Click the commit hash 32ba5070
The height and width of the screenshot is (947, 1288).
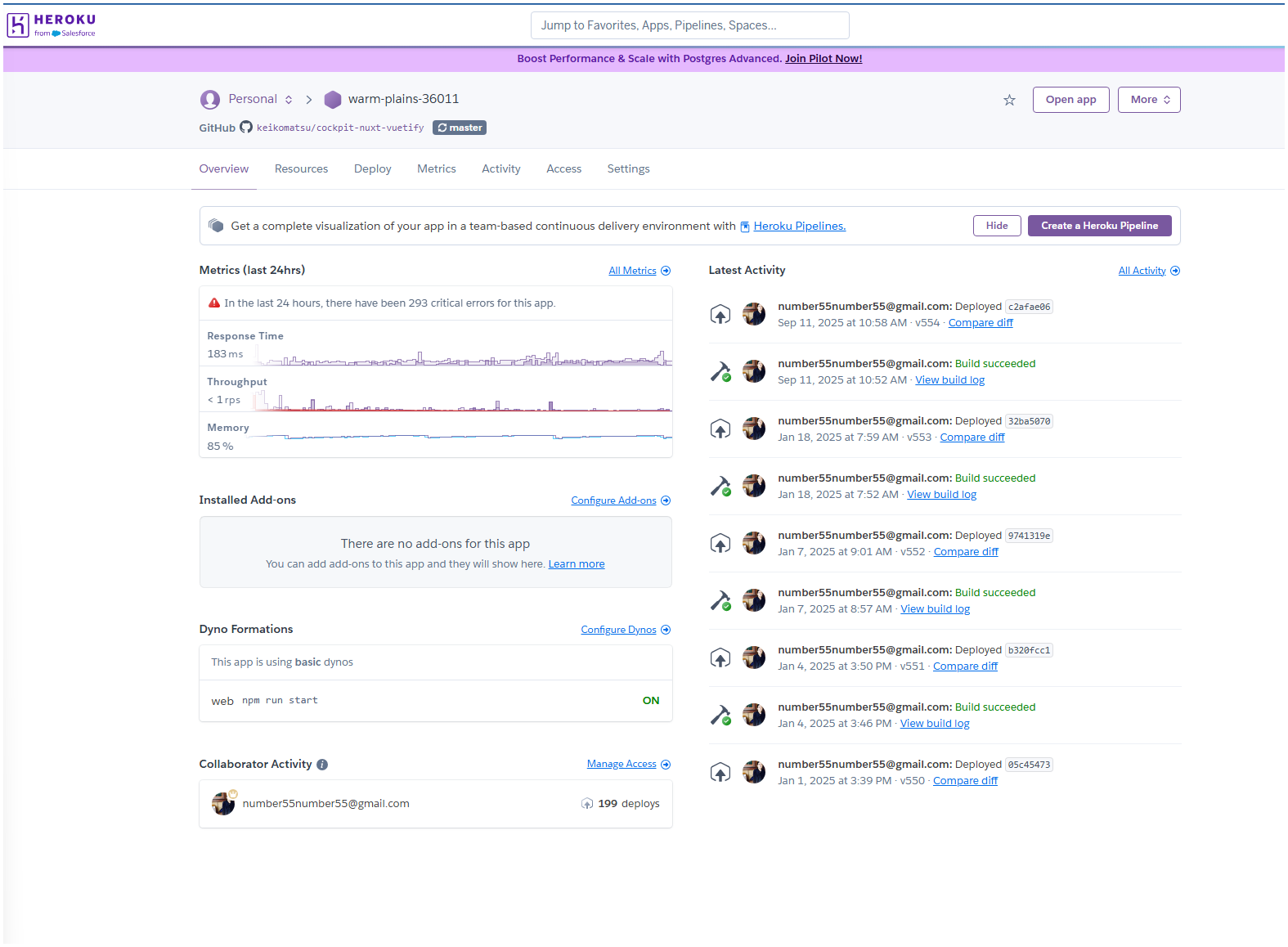point(1029,422)
